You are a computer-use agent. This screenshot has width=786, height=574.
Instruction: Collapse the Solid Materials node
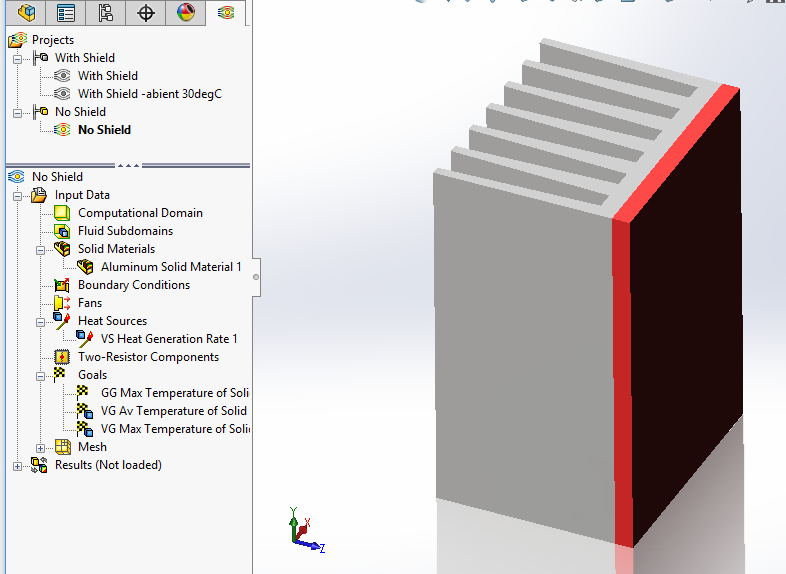[40, 249]
